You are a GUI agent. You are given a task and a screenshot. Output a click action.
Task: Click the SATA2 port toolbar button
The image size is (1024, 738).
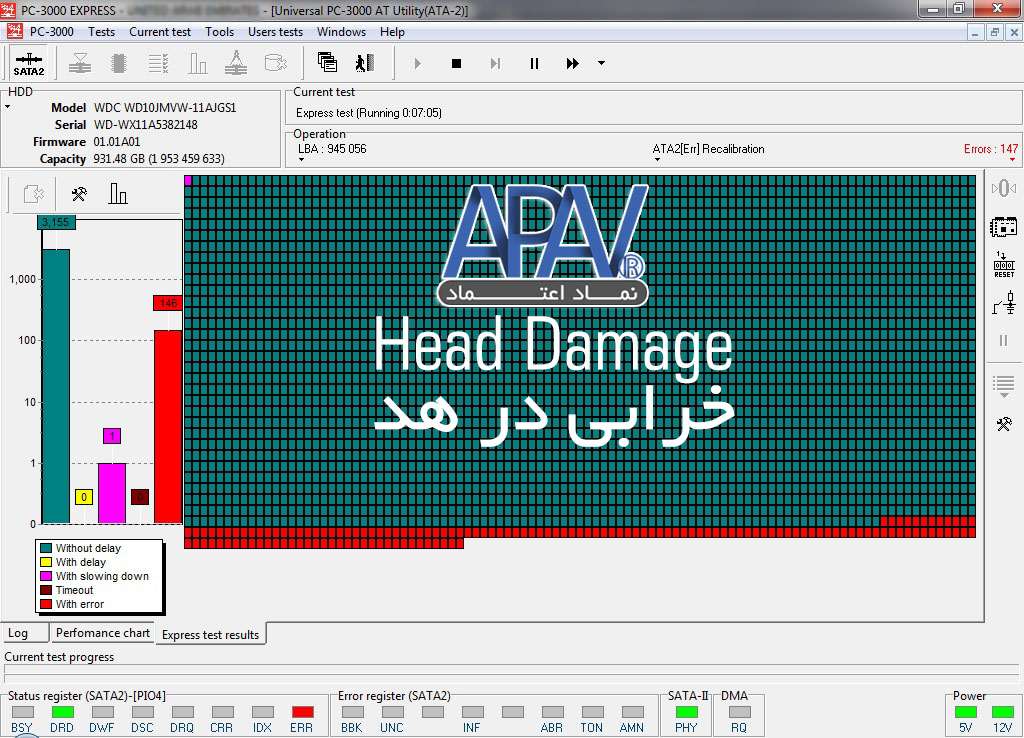click(x=29, y=63)
